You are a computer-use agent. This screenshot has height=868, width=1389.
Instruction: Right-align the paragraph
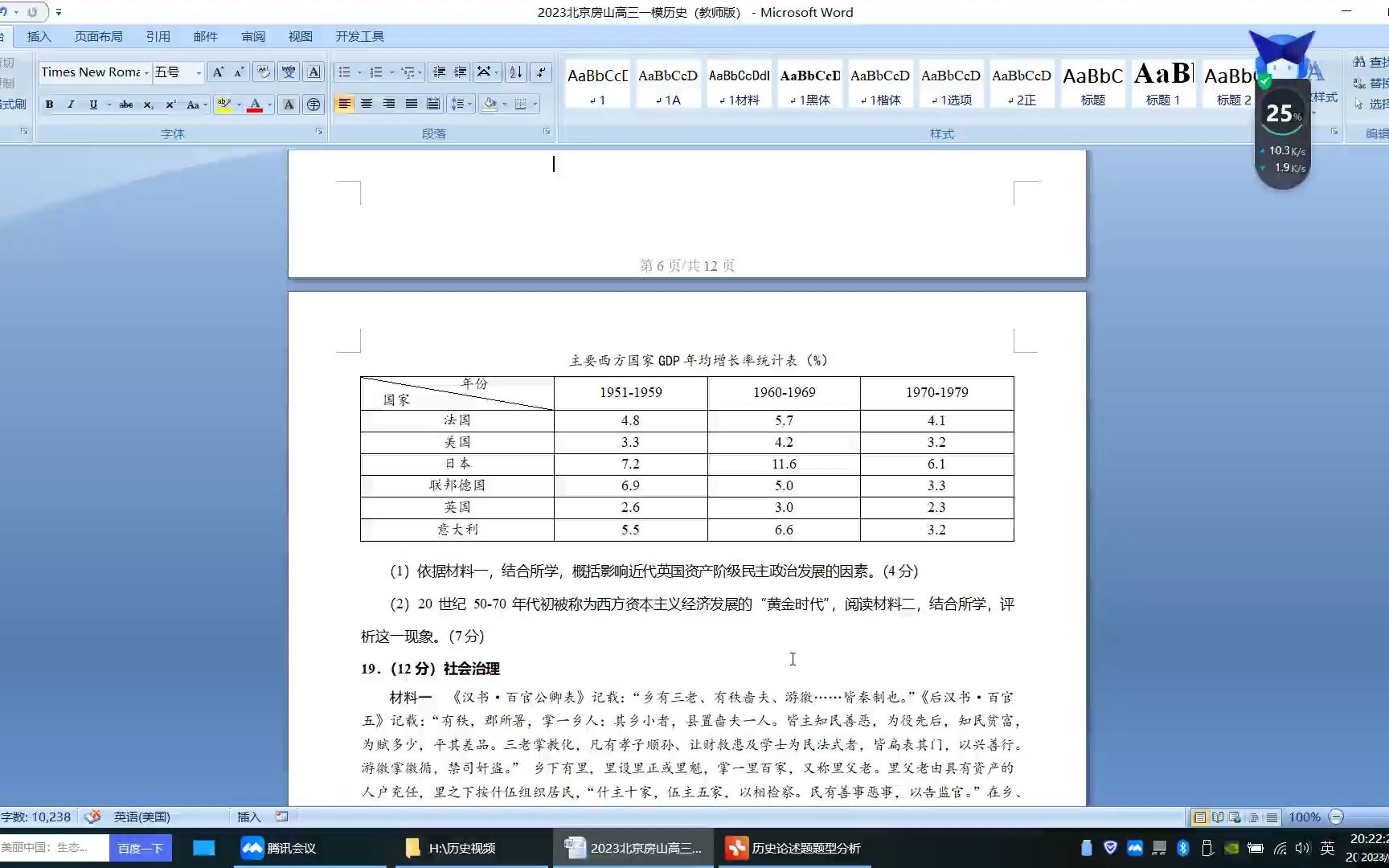389,104
